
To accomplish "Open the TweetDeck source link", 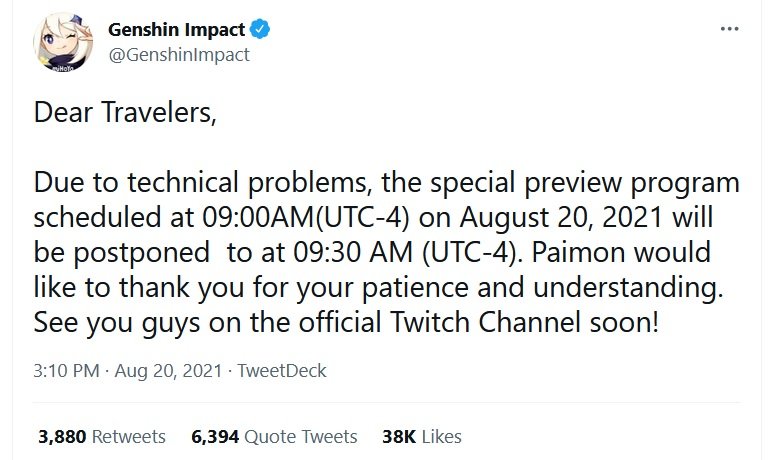I will (282, 371).
